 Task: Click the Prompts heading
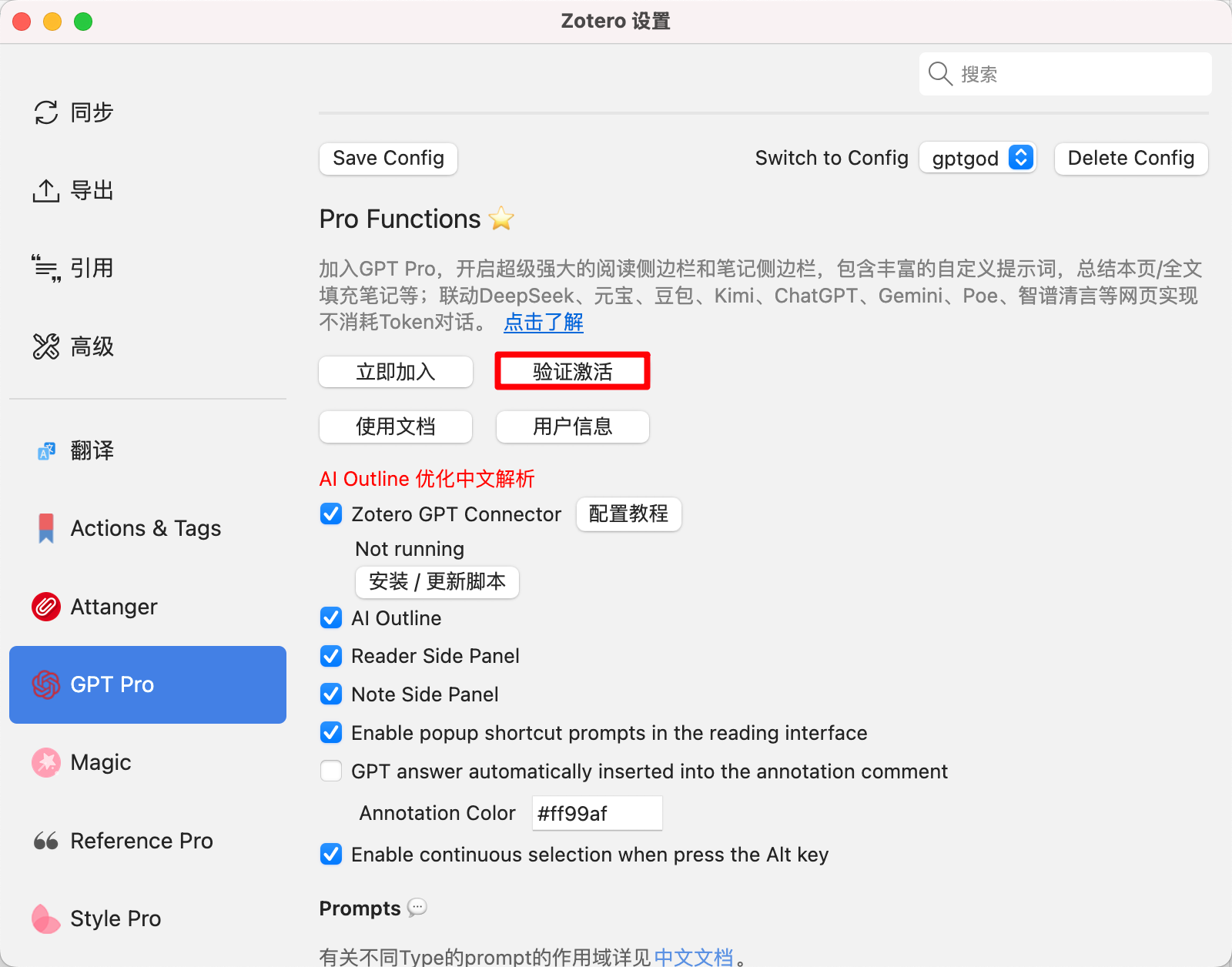[x=360, y=908]
